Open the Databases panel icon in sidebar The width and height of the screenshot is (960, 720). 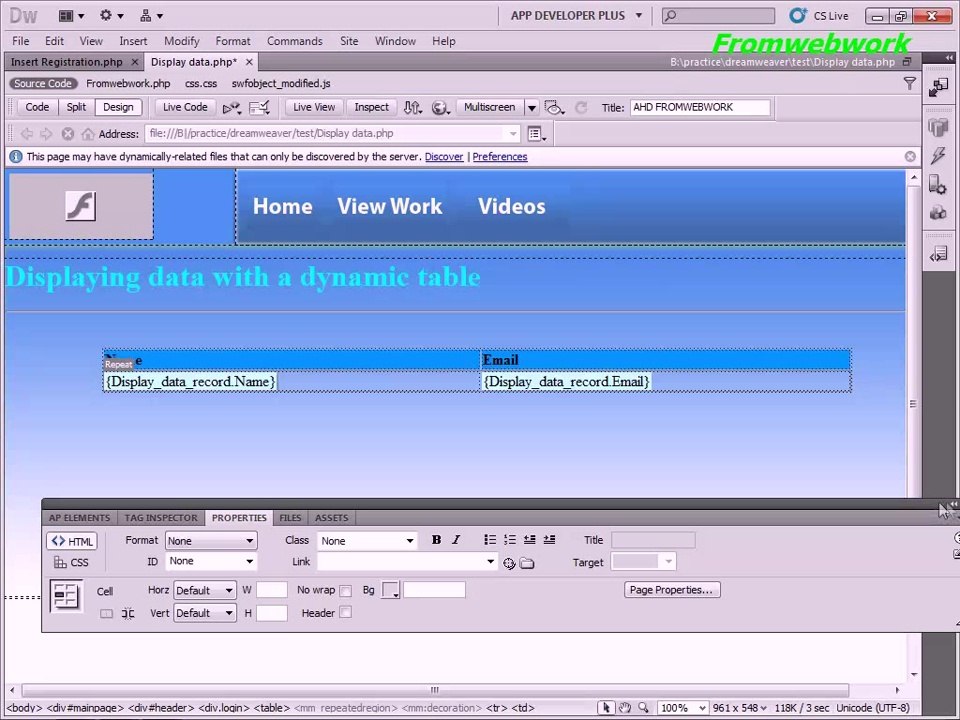point(938,128)
